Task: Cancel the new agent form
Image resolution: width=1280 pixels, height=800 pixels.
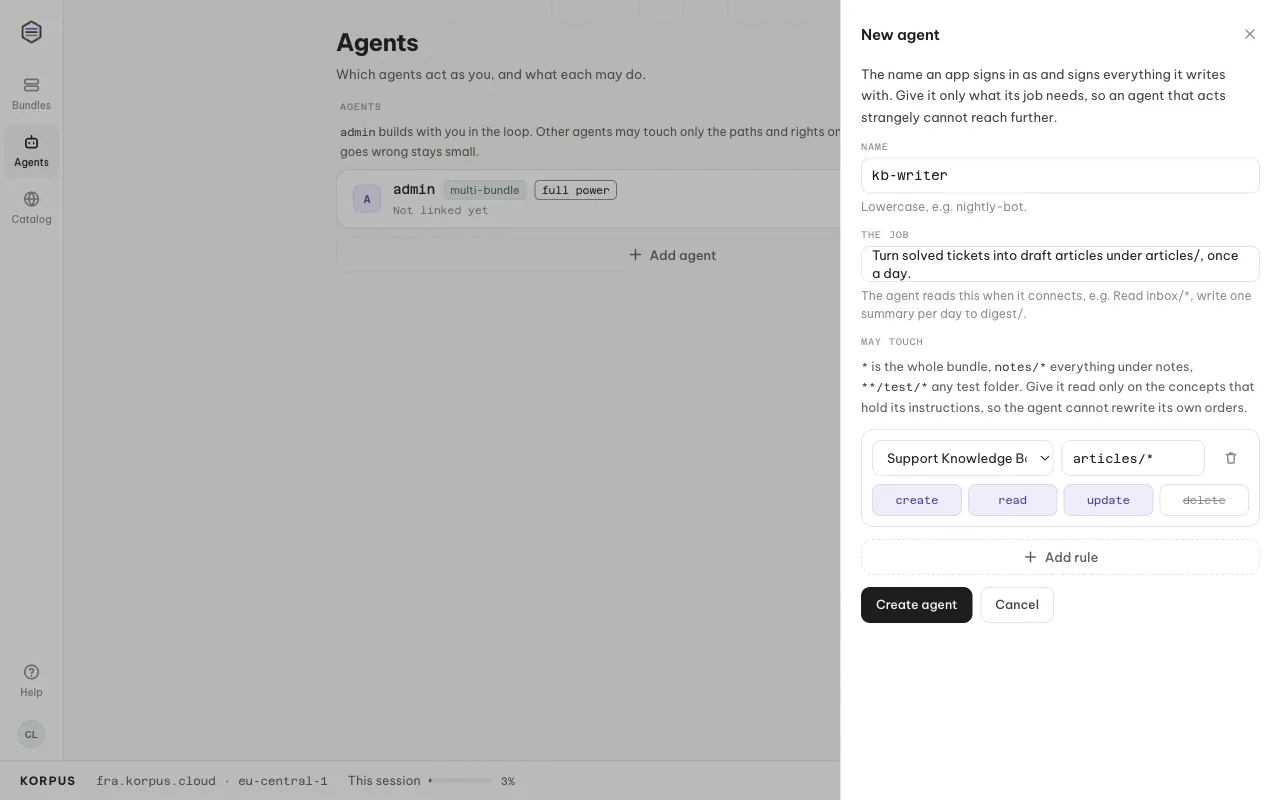Action: pyautogui.click(x=1017, y=604)
